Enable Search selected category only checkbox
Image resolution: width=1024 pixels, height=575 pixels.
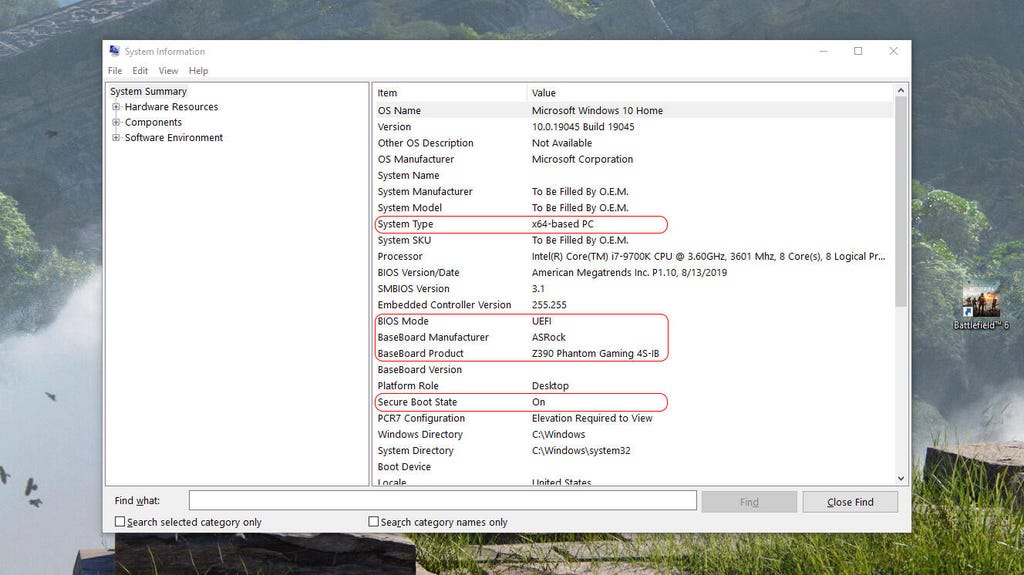(120, 522)
